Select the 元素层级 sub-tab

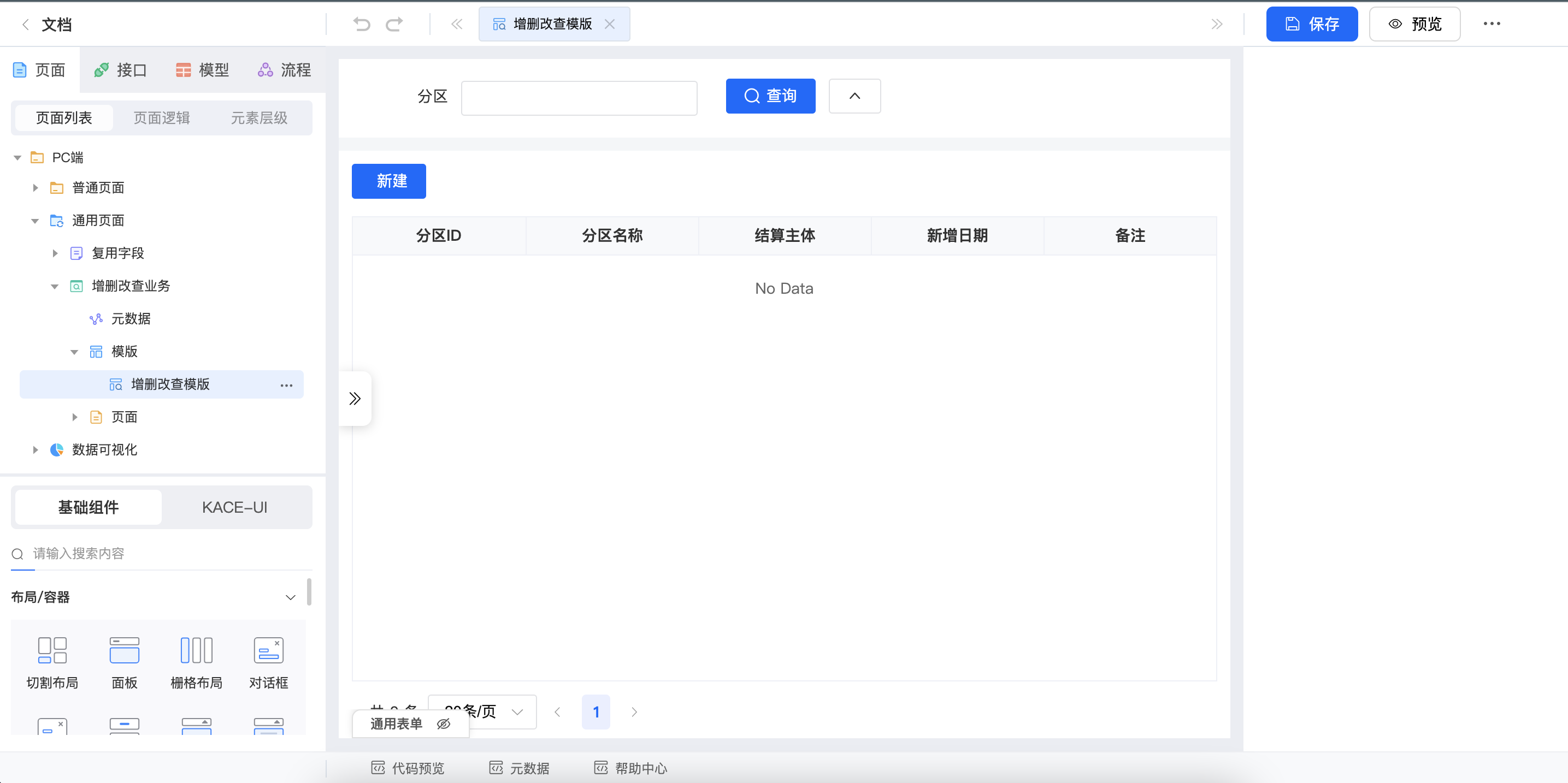tap(259, 117)
